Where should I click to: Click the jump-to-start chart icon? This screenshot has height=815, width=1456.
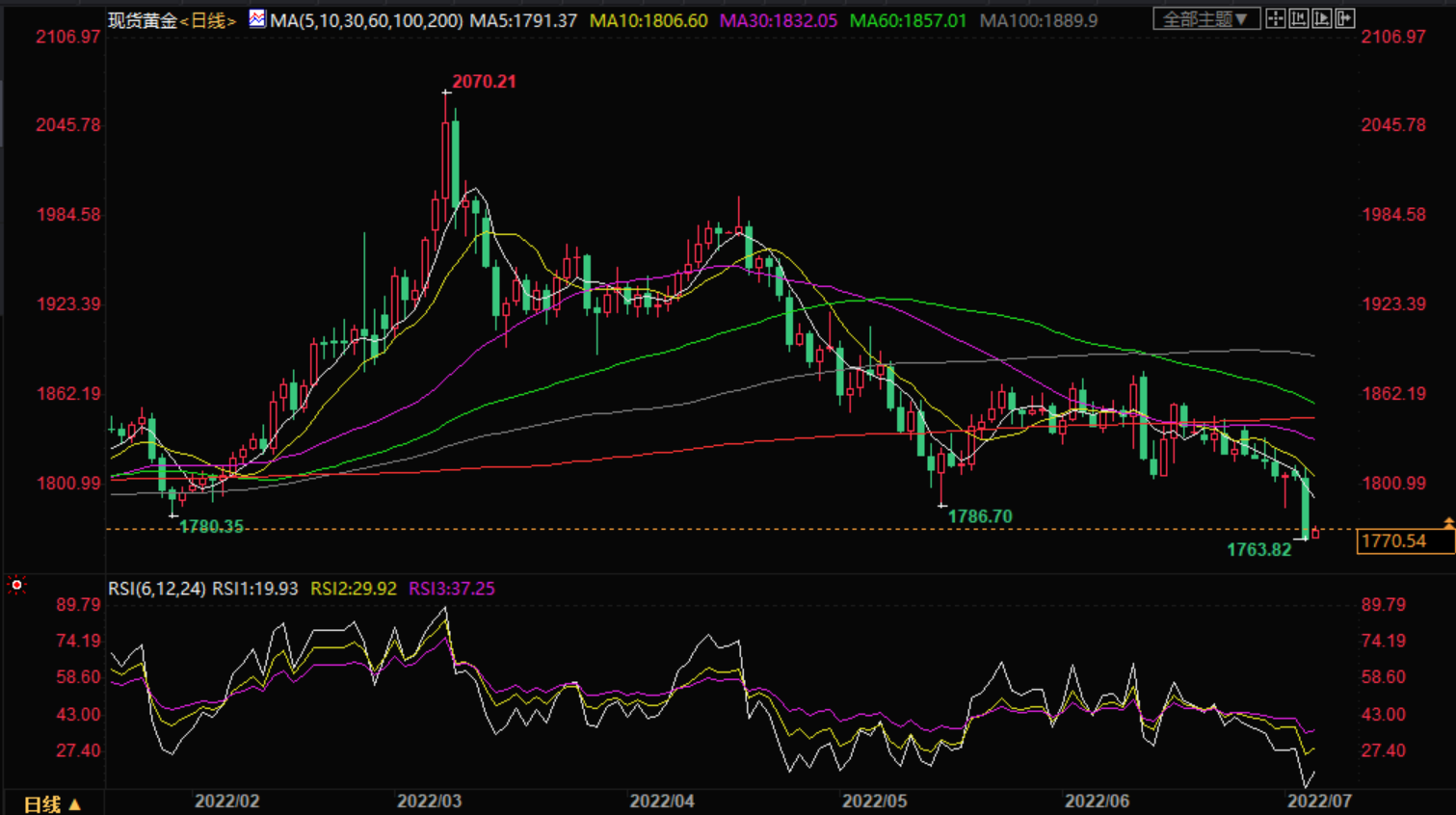tap(1299, 18)
